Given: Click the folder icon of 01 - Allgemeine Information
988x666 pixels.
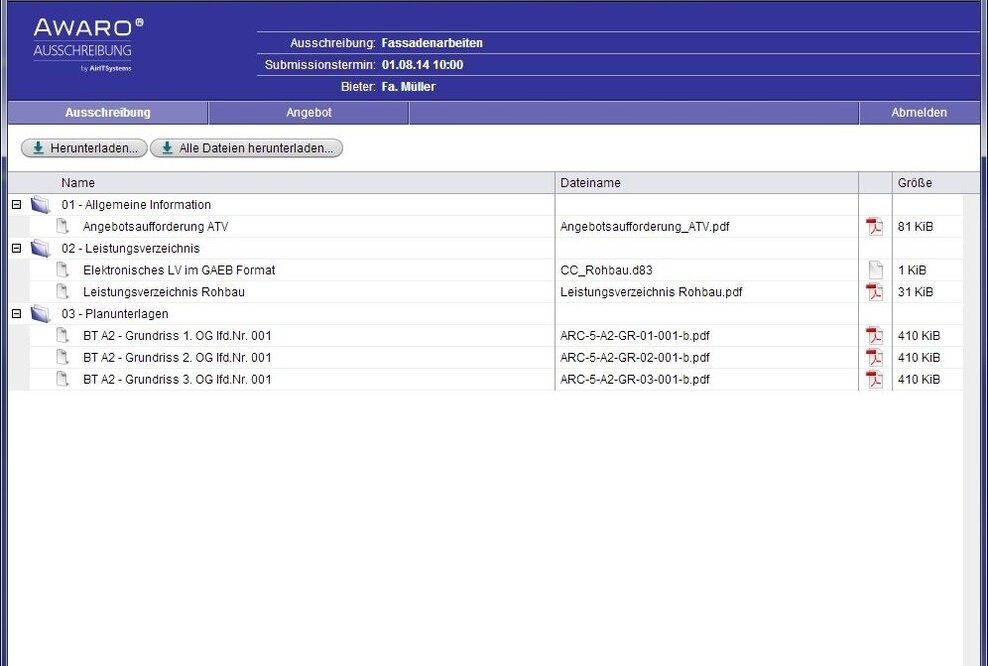Looking at the screenshot, I should 40,205.
